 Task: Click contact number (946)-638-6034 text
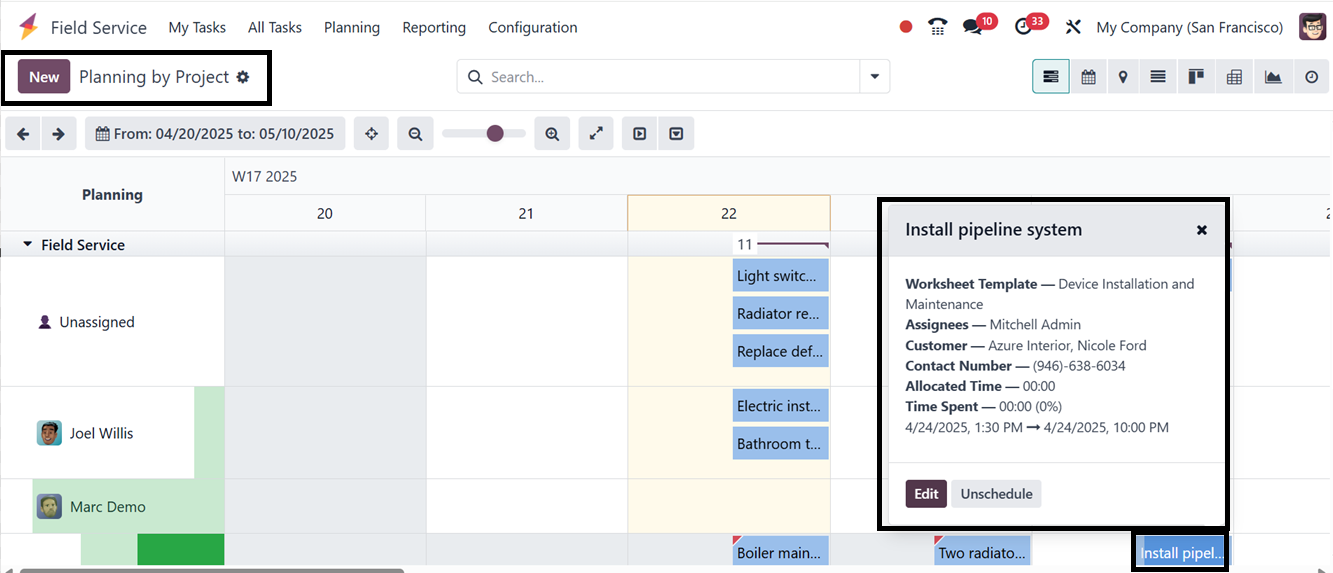tap(1079, 366)
